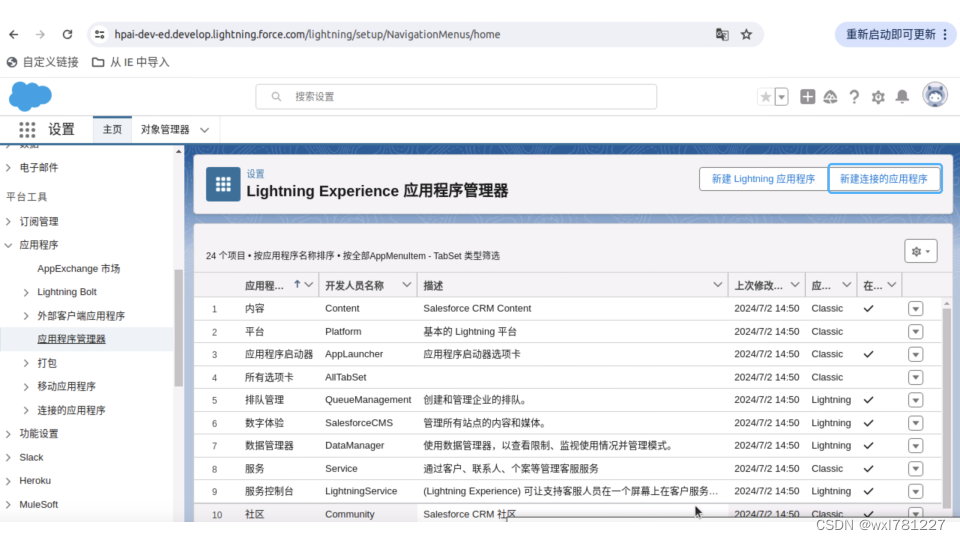
Task: Open the setup gear in header
Action: point(878,97)
